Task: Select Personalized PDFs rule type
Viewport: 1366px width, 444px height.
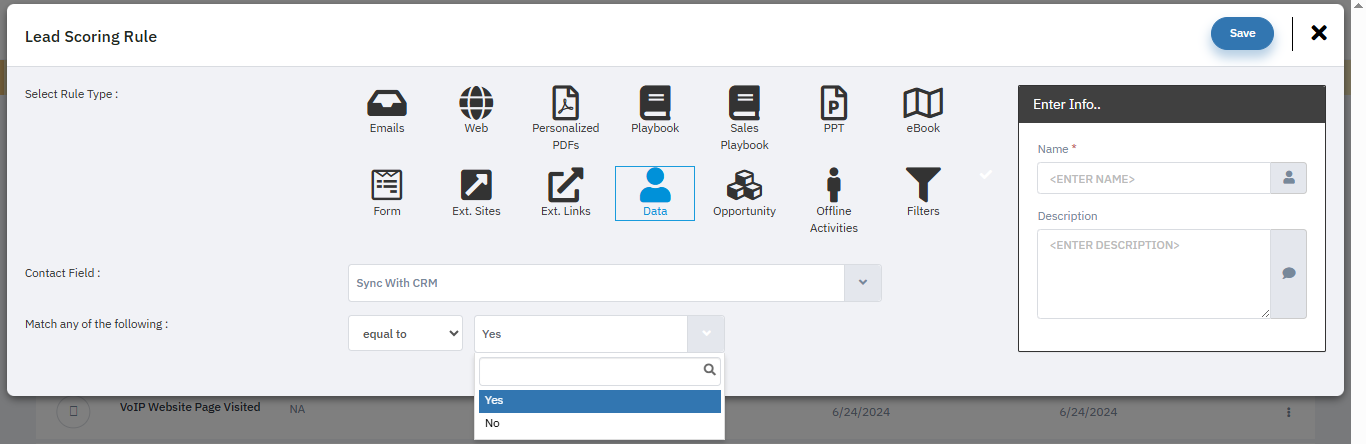Action: point(566,103)
